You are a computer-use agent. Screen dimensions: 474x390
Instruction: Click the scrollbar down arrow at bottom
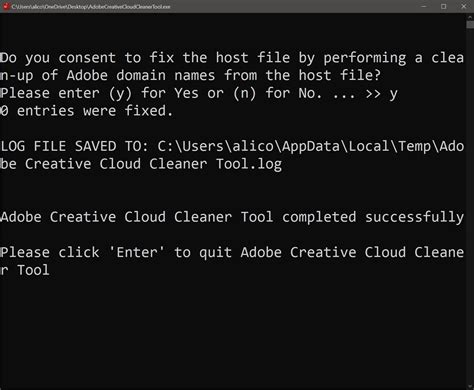point(470,386)
